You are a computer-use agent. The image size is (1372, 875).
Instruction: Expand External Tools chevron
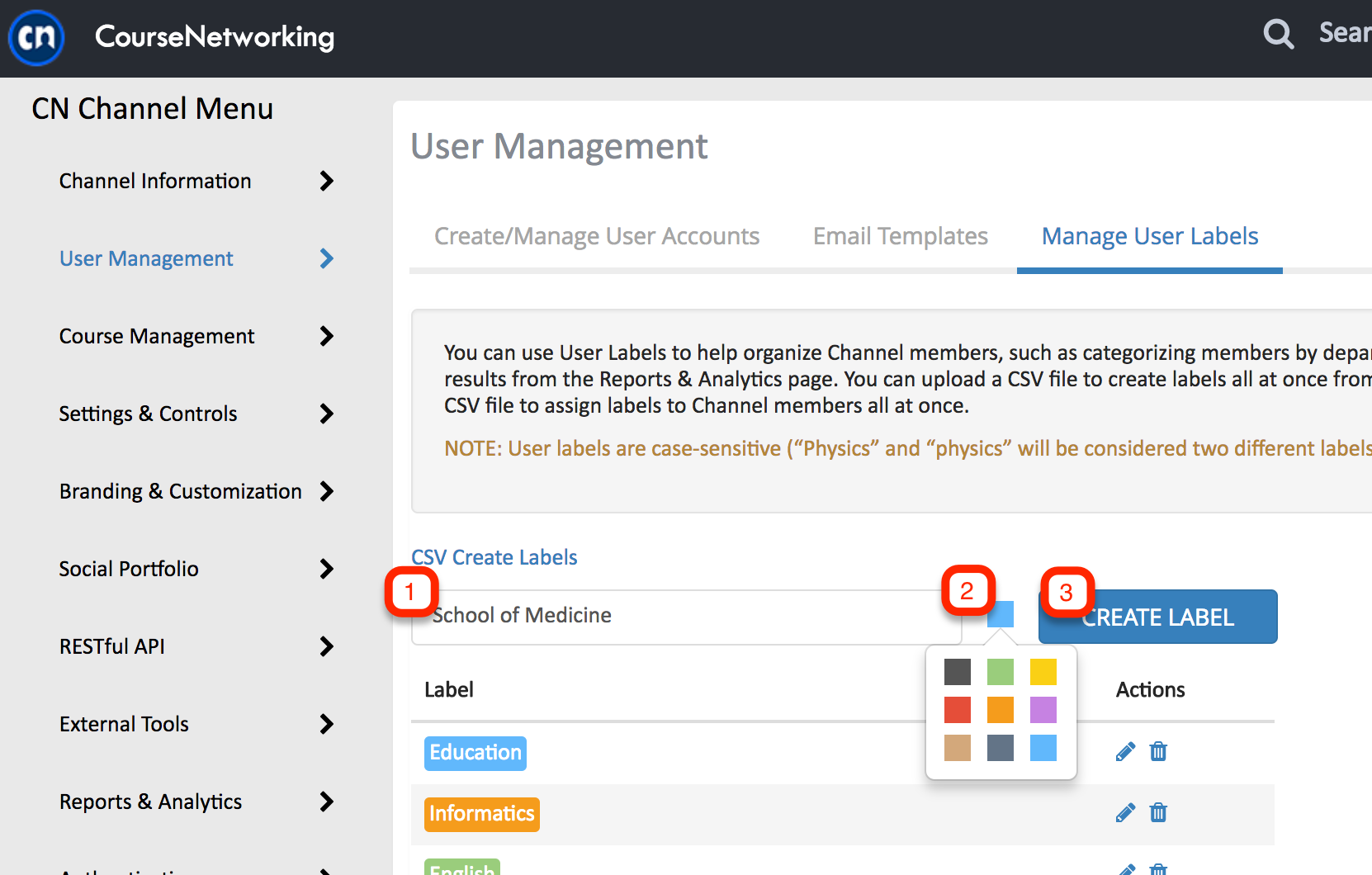pyautogui.click(x=327, y=724)
